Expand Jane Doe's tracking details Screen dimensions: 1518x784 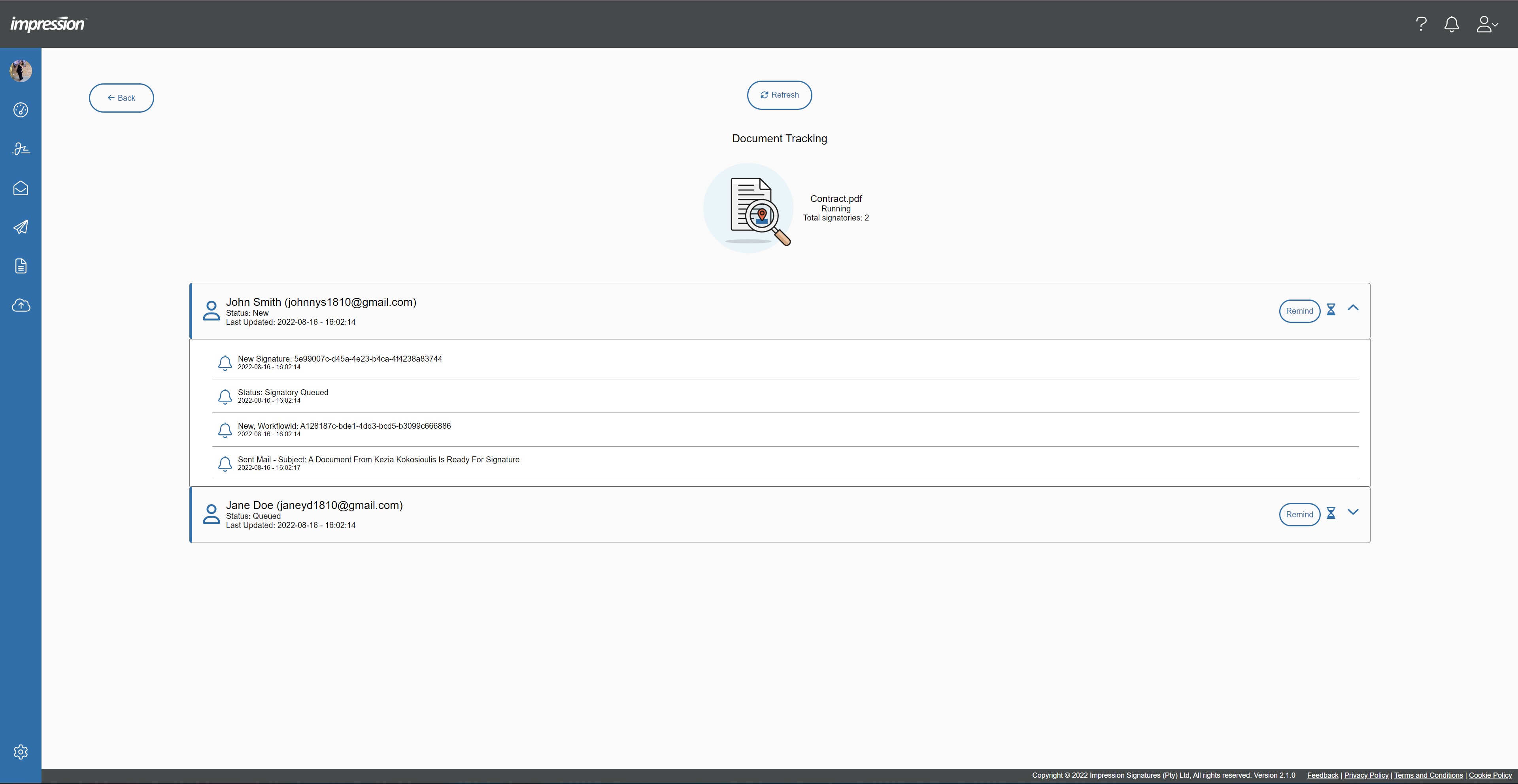(1353, 512)
